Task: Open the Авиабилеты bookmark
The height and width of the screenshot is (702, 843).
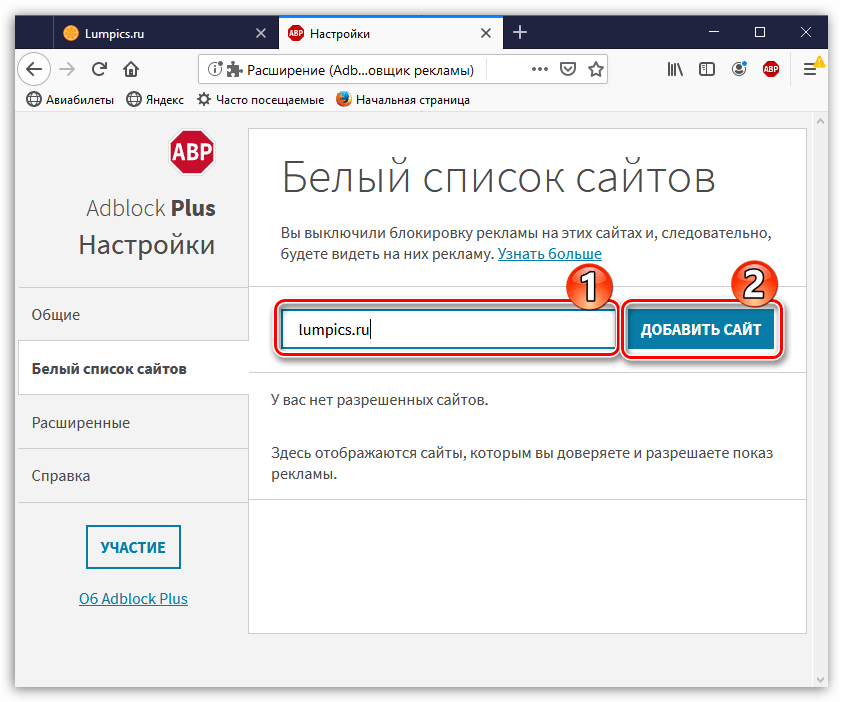Action: (x=70, y=99)
